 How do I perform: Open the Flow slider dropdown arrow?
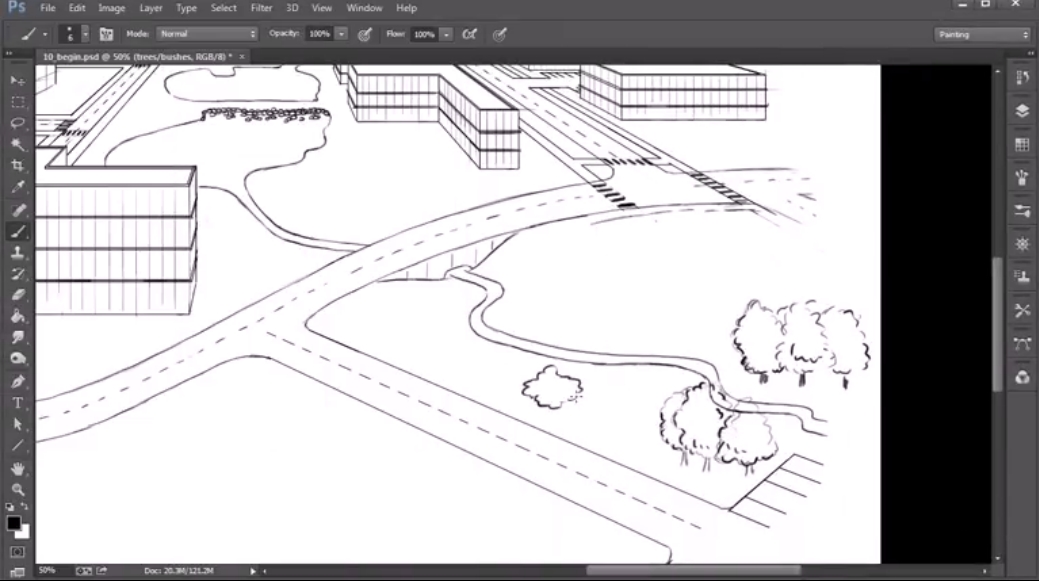pos(447,34)
